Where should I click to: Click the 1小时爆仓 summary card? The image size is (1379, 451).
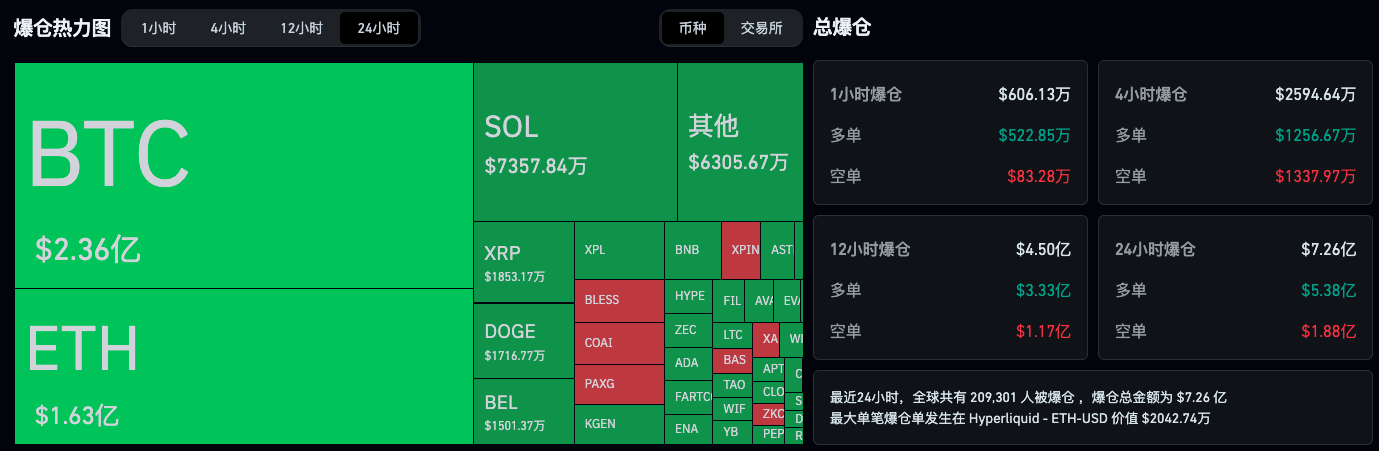950,133
